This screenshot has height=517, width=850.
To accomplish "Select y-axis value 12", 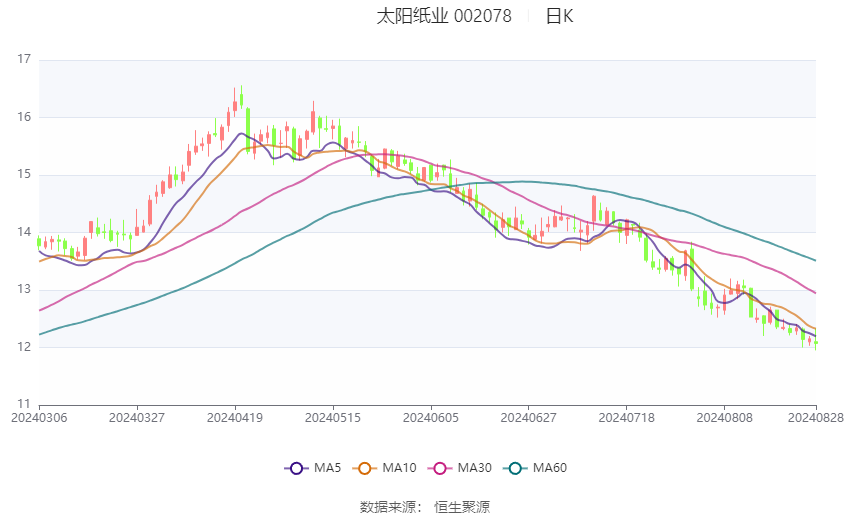I will [24, 347].
